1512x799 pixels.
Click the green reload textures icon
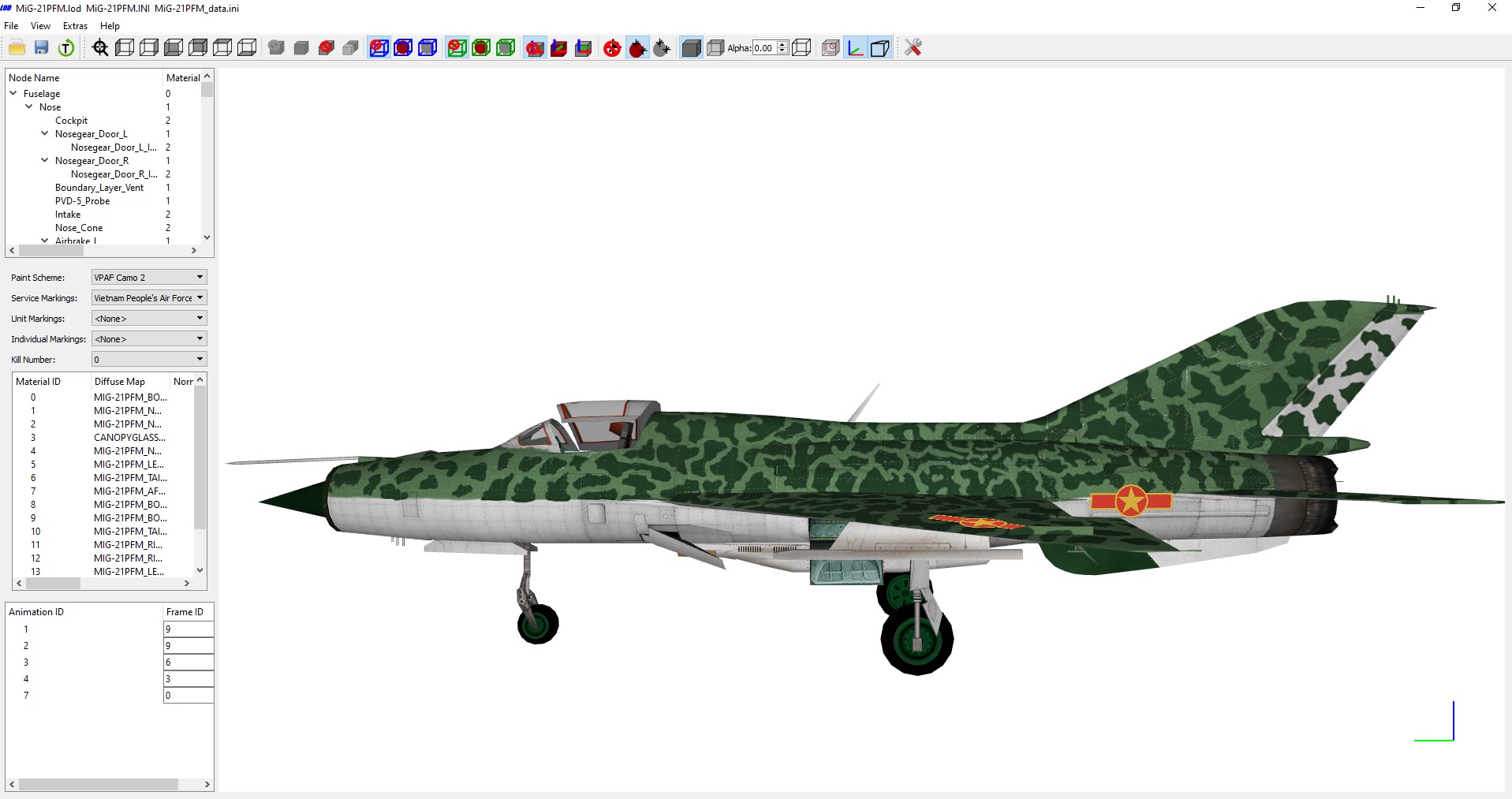click(66, 48)
